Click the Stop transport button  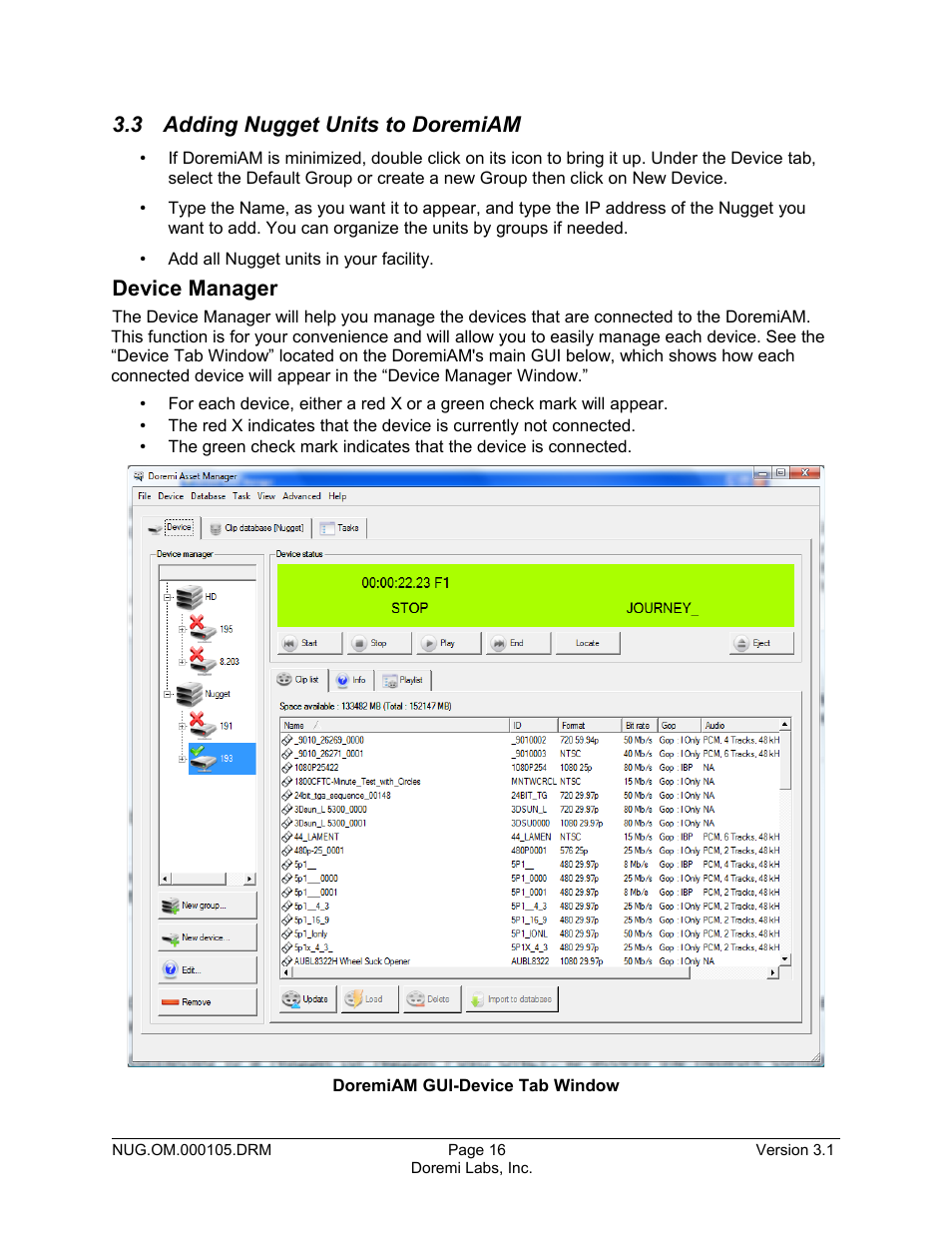[378, 643]
